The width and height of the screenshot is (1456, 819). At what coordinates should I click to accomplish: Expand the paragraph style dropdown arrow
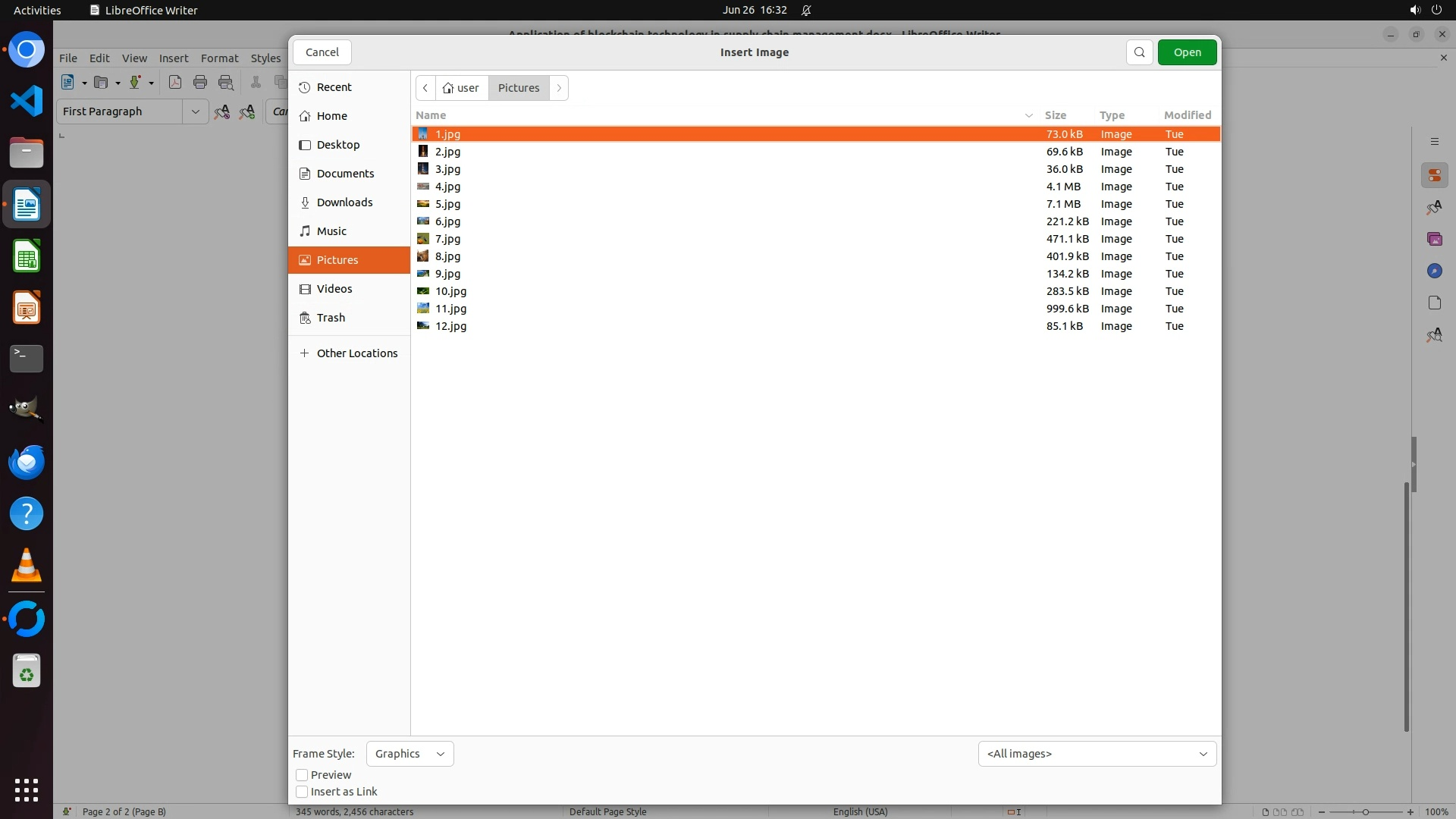(x=195, y=111)
